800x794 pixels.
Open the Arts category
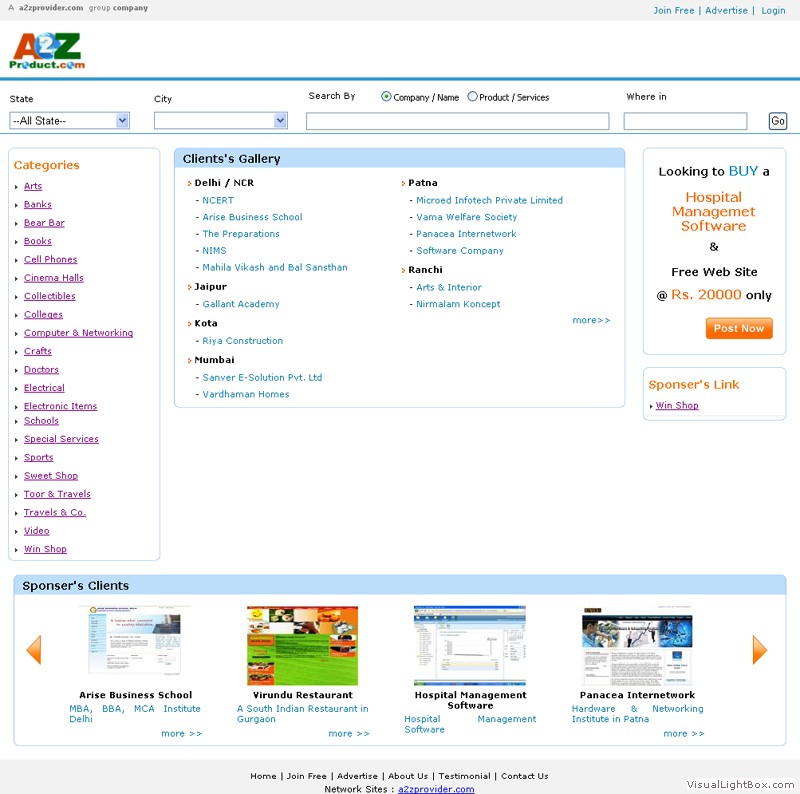coord(33,186)
